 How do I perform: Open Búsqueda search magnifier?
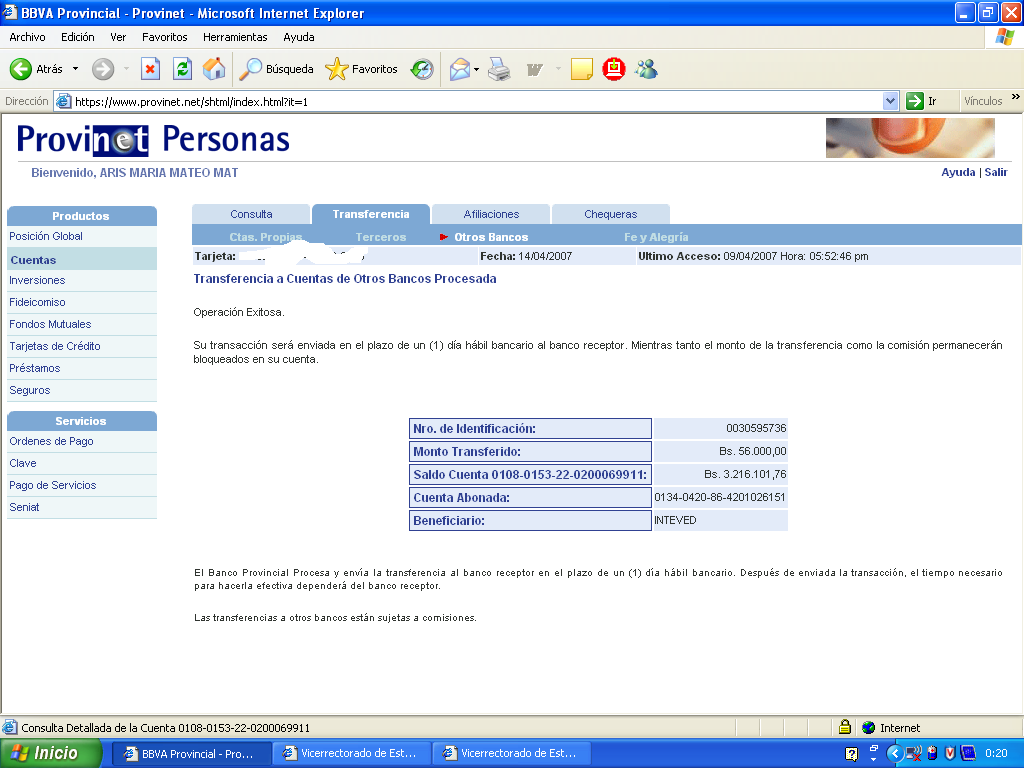point(251,69)
